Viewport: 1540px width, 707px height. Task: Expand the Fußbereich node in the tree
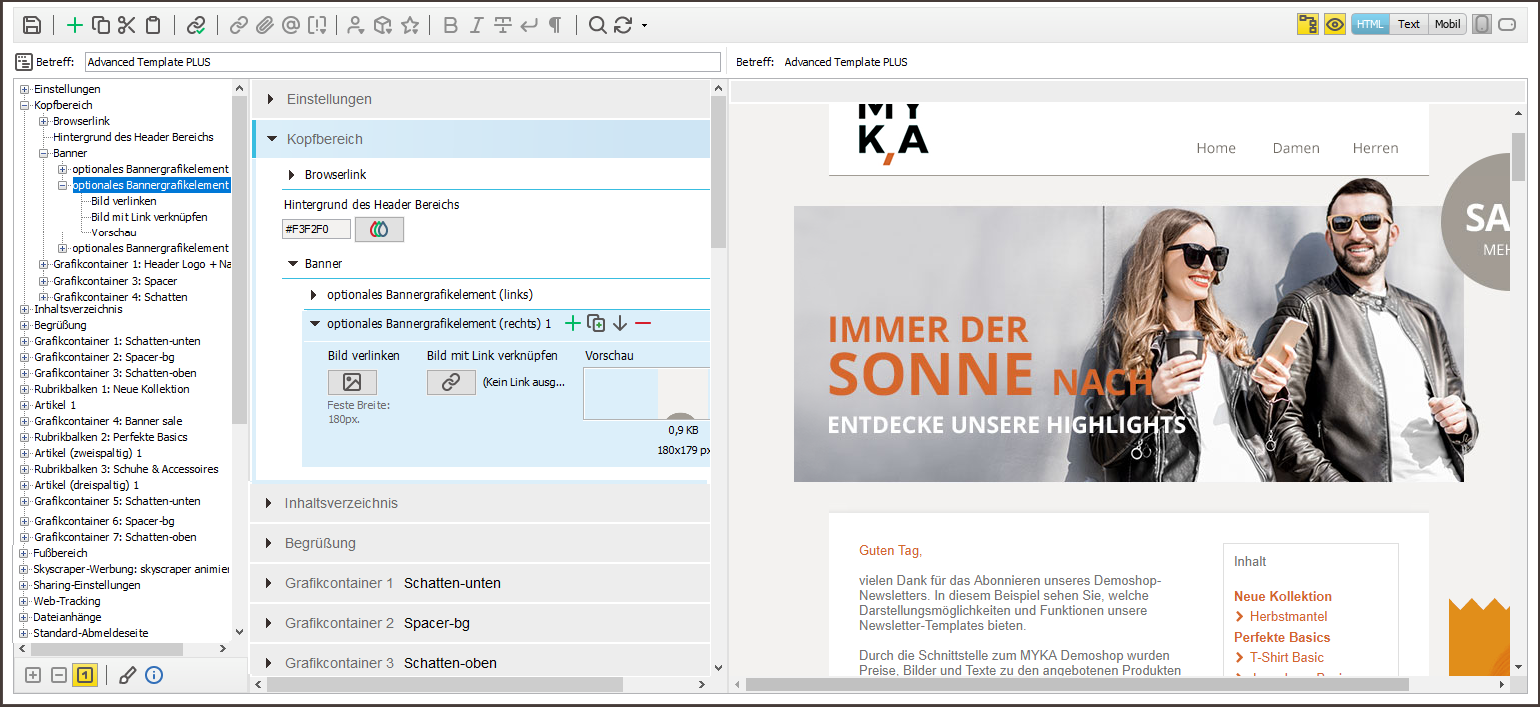pos(24,553)
